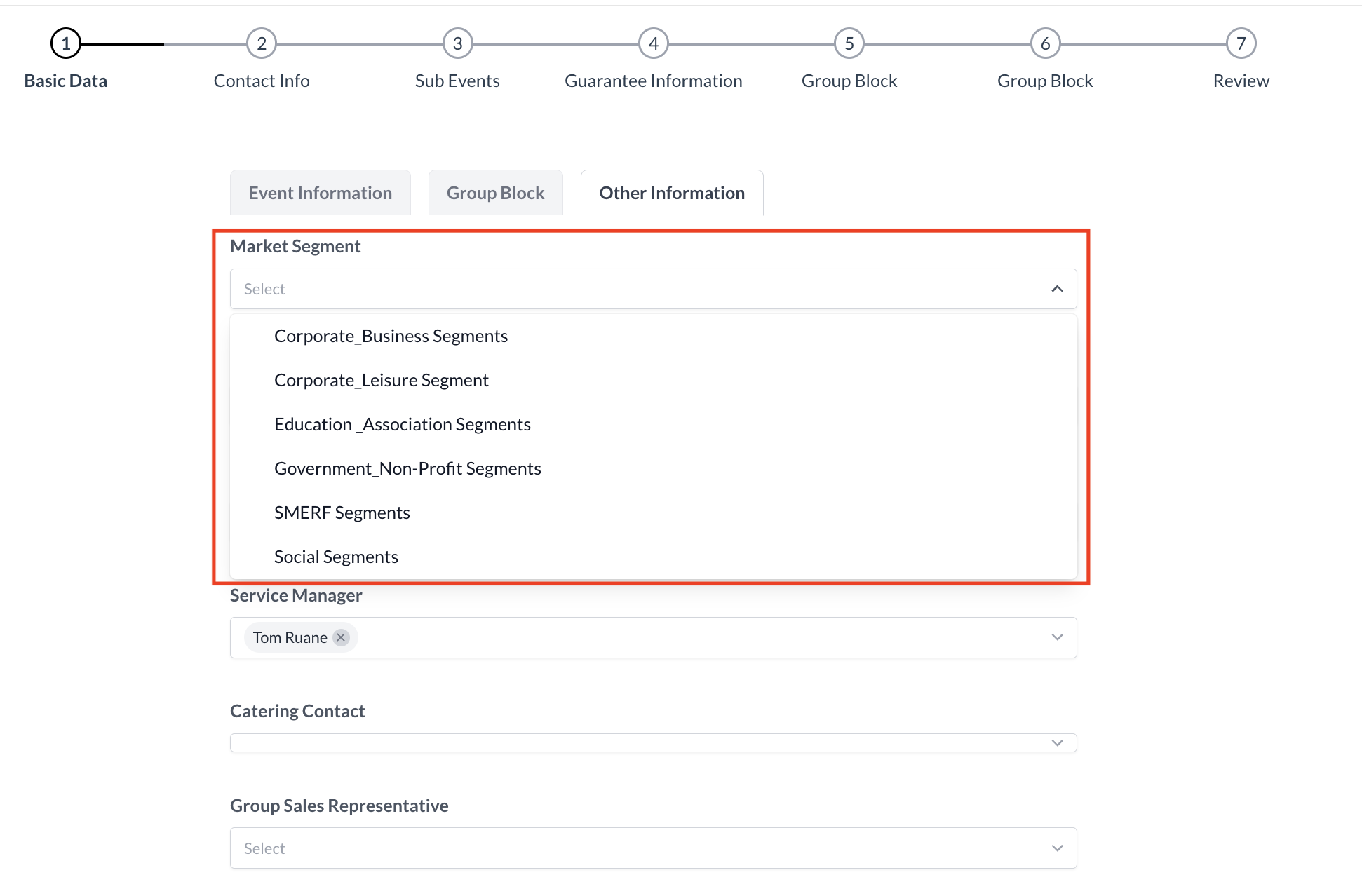
Task: Pick Social Segments as market segment
Action: pyautogui.click(x=336, y=556)
